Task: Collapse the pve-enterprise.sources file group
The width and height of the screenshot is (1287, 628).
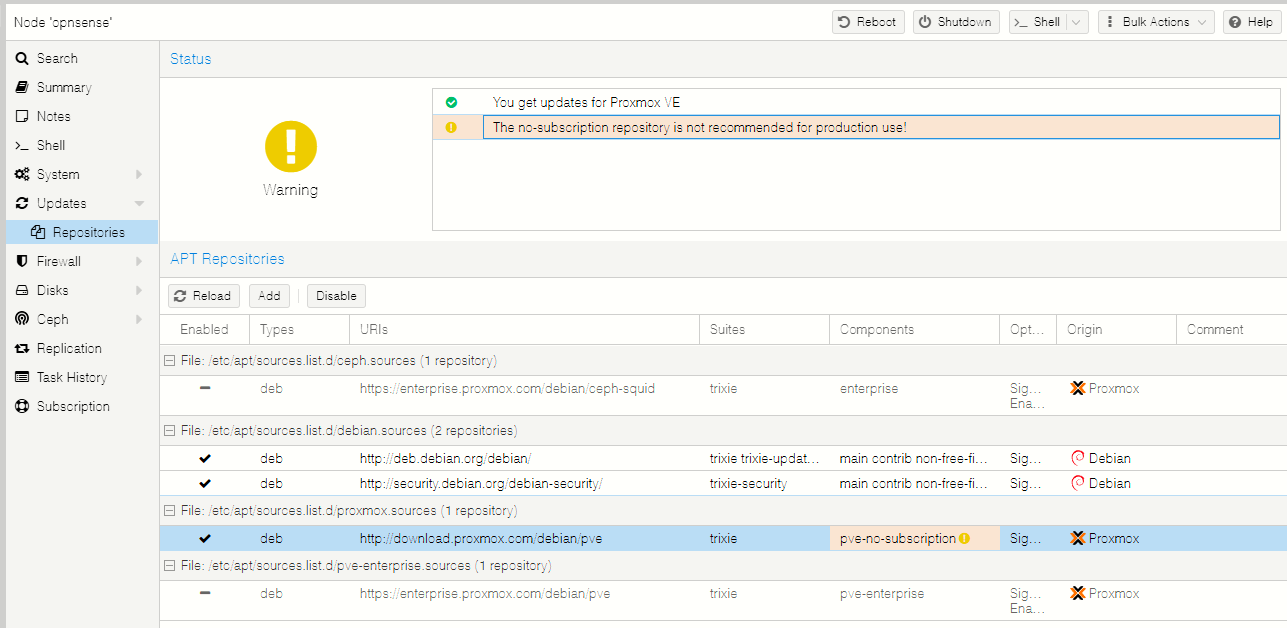Action: pos(168,566)
